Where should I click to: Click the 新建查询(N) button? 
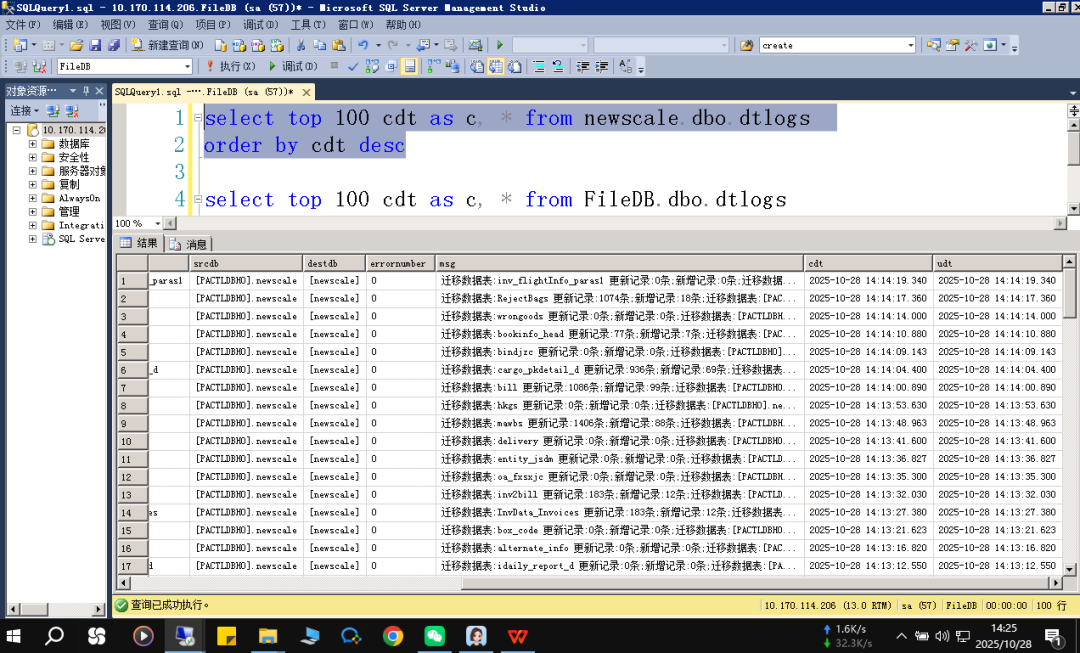tap(167, 45)
